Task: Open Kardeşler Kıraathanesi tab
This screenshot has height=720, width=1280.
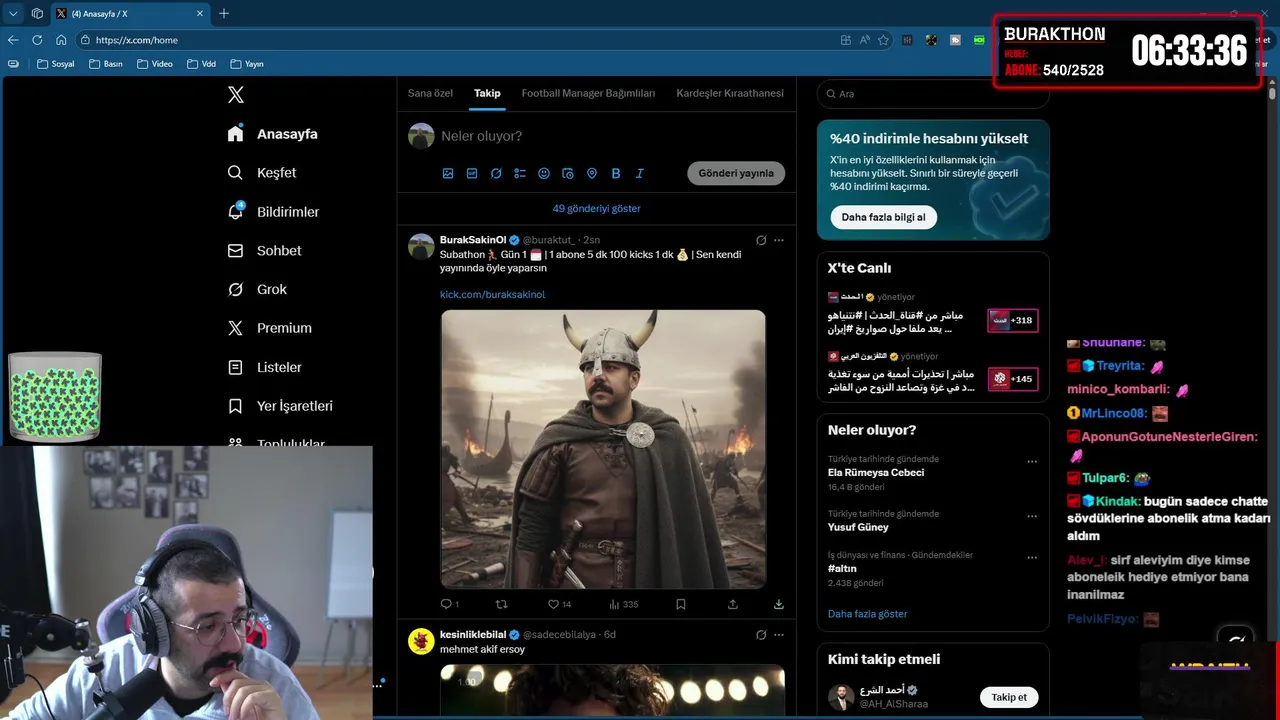Action: pos(730,93)
